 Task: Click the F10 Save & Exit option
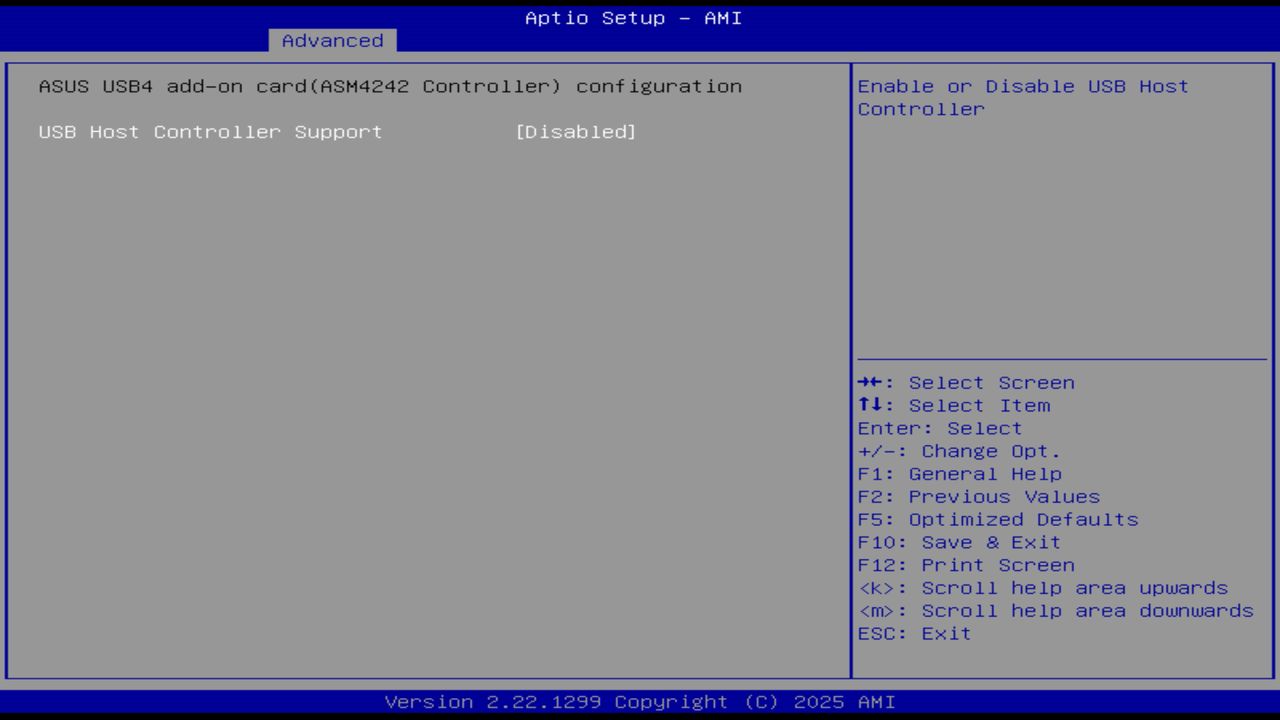(957, 541)
